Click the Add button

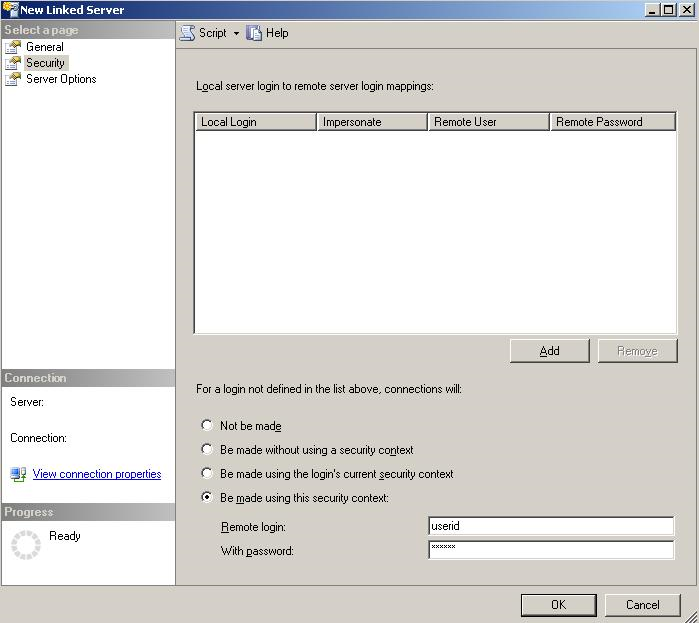point(549,351)
